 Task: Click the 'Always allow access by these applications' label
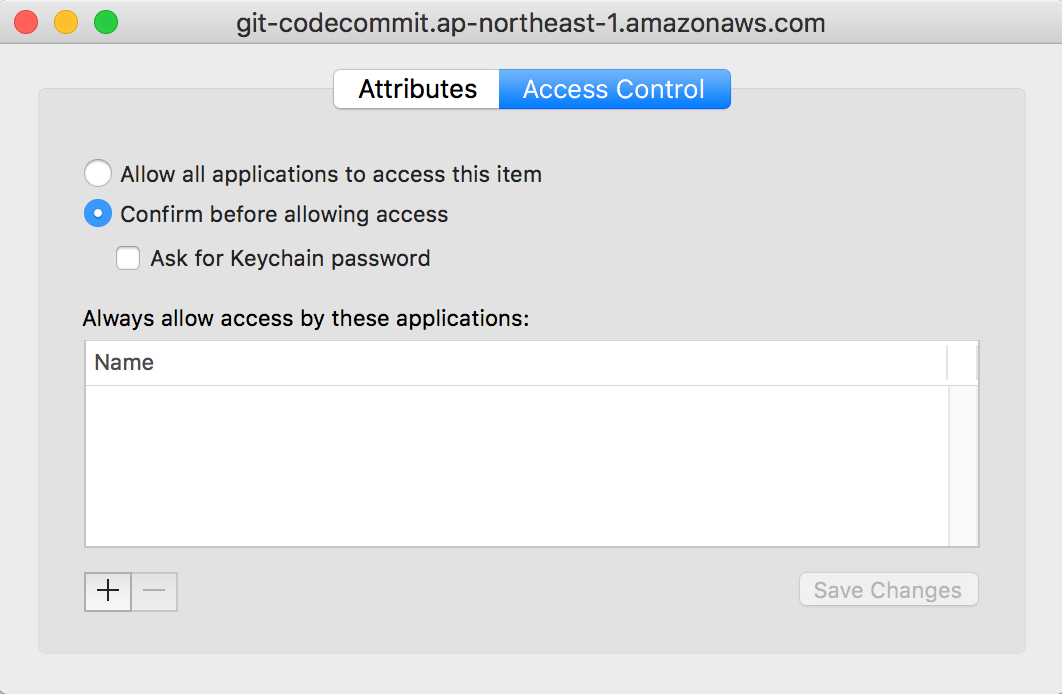click(x=305, y=318)
